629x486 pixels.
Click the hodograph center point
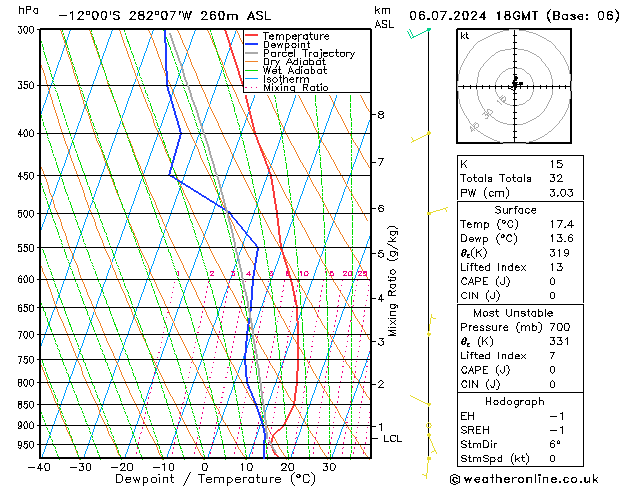tap(515, 86)
